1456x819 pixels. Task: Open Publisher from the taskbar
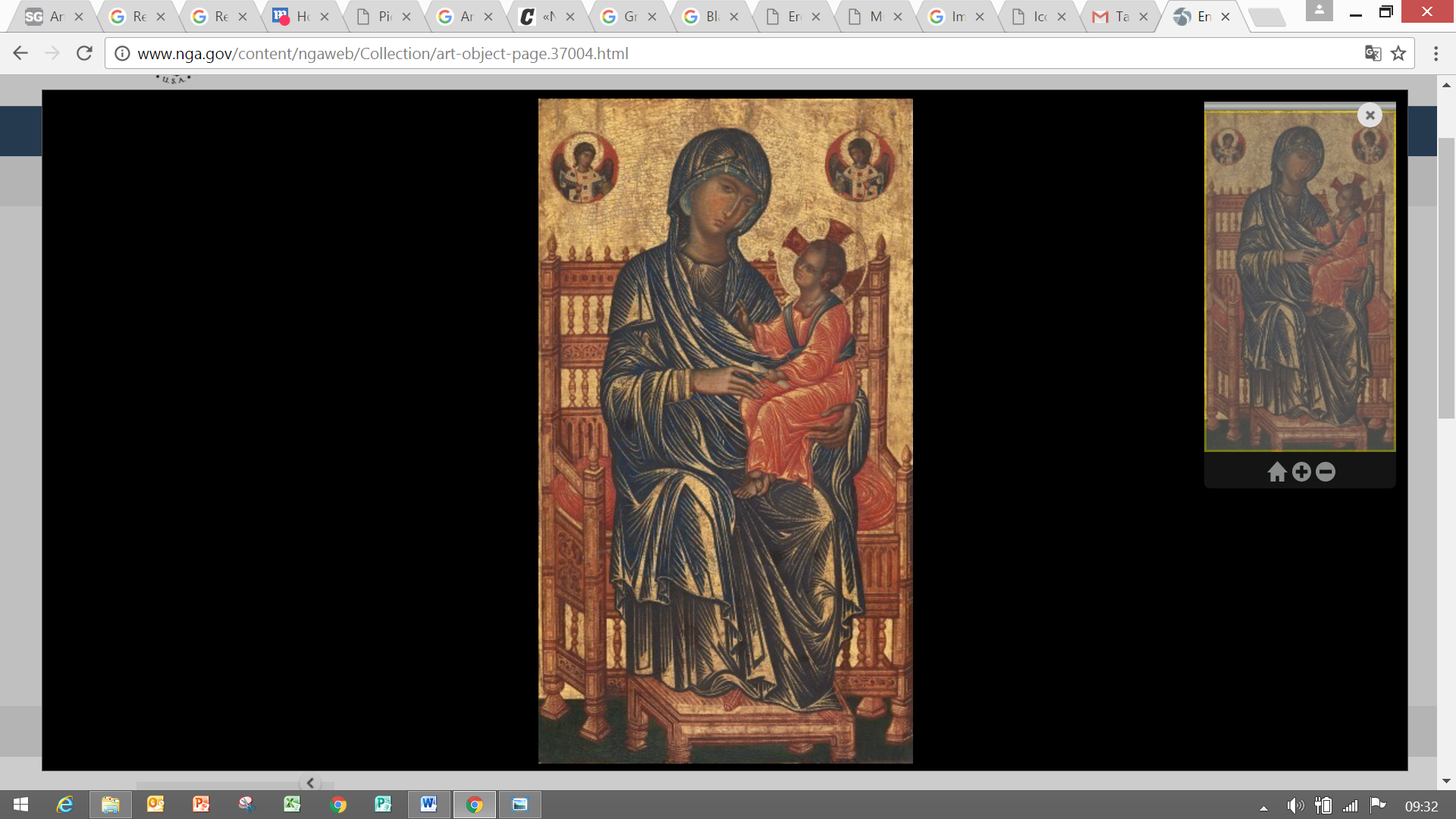[x=383, y=805]
